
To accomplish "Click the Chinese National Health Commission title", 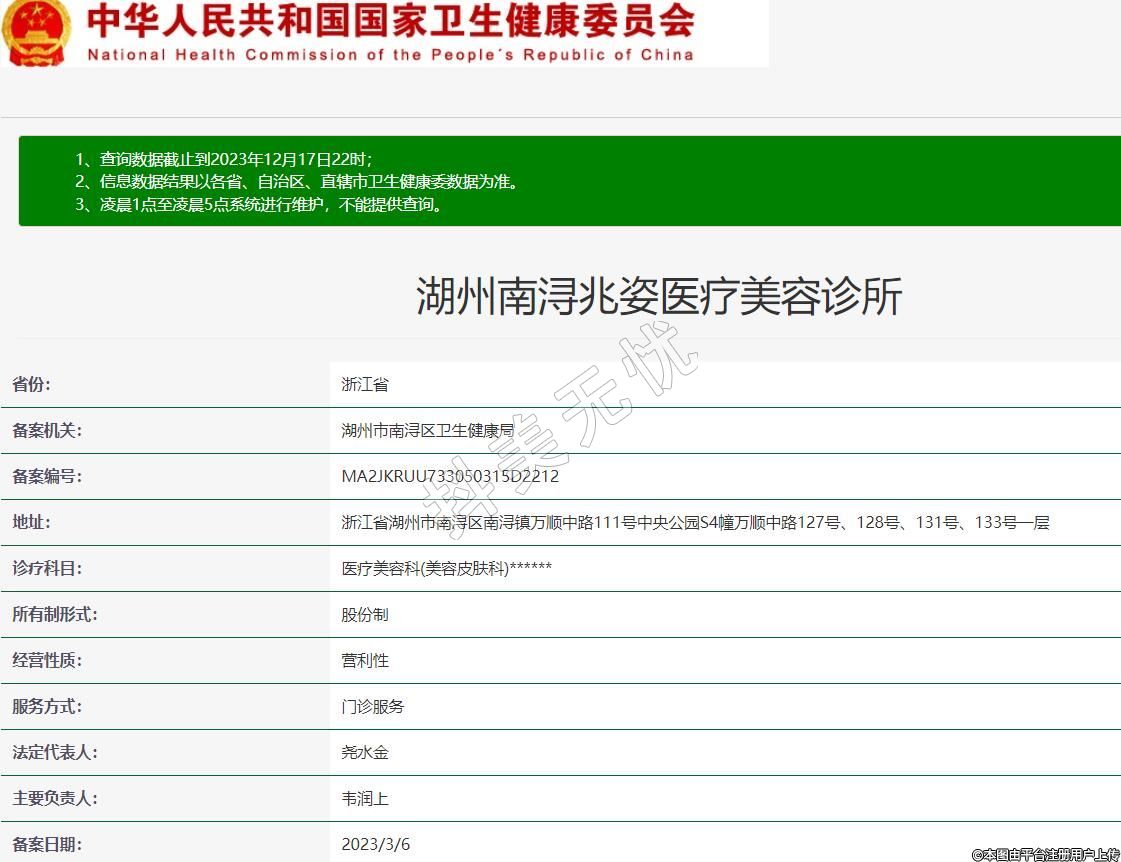I will (x=390, y=20).
